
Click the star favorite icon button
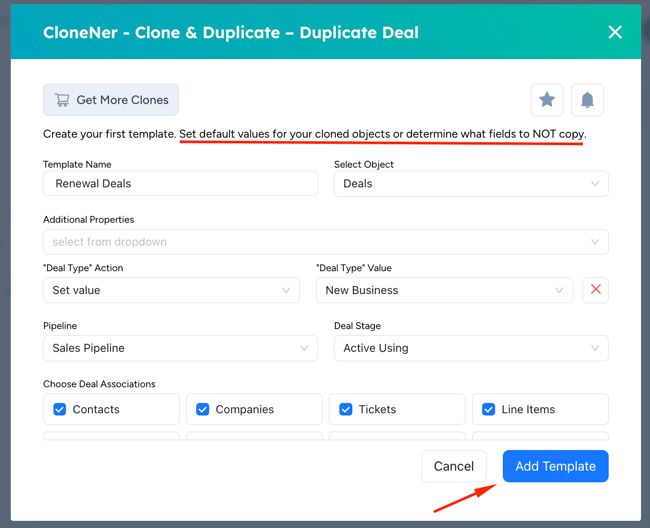coord(547,100)
